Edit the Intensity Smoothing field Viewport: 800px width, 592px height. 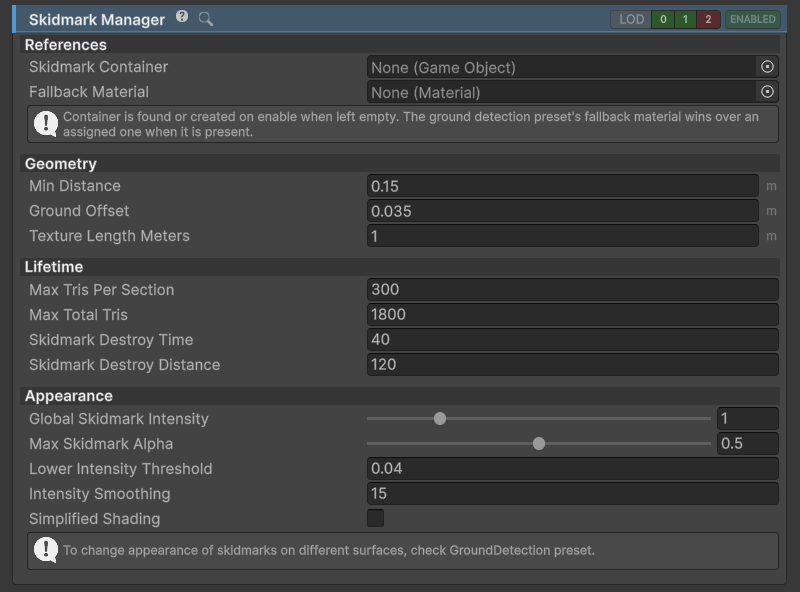(573, 494)
